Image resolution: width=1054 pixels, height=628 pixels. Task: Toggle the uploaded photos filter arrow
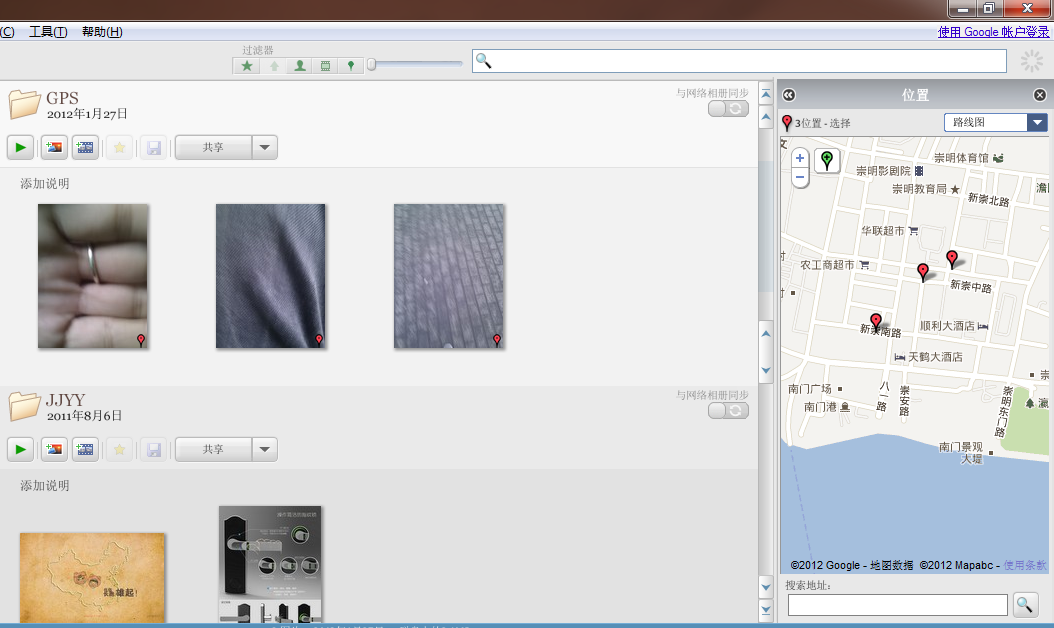click(x=274, y=66)
